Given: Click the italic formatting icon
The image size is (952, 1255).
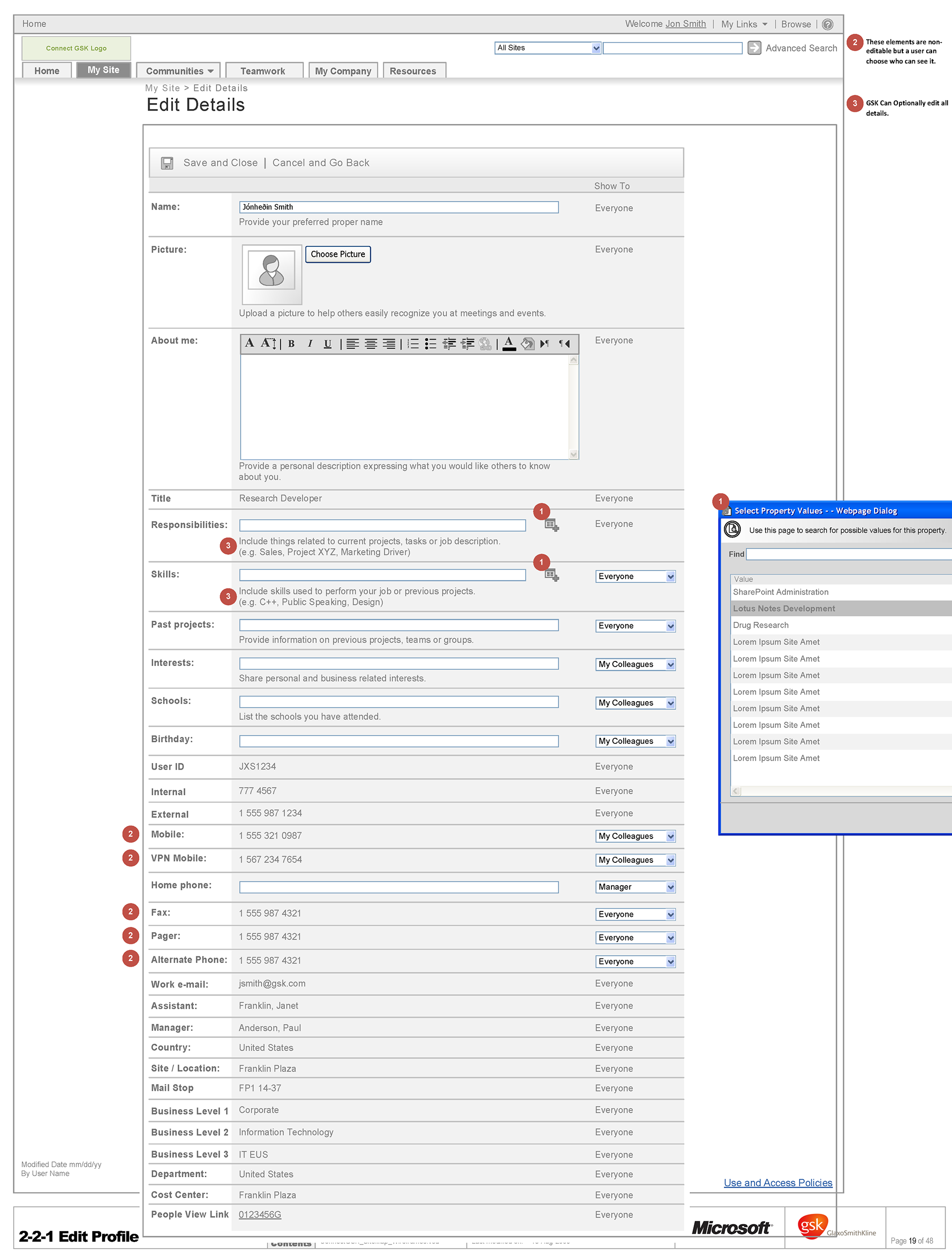Looking at the screenshot, I should (x=310, y=343).
